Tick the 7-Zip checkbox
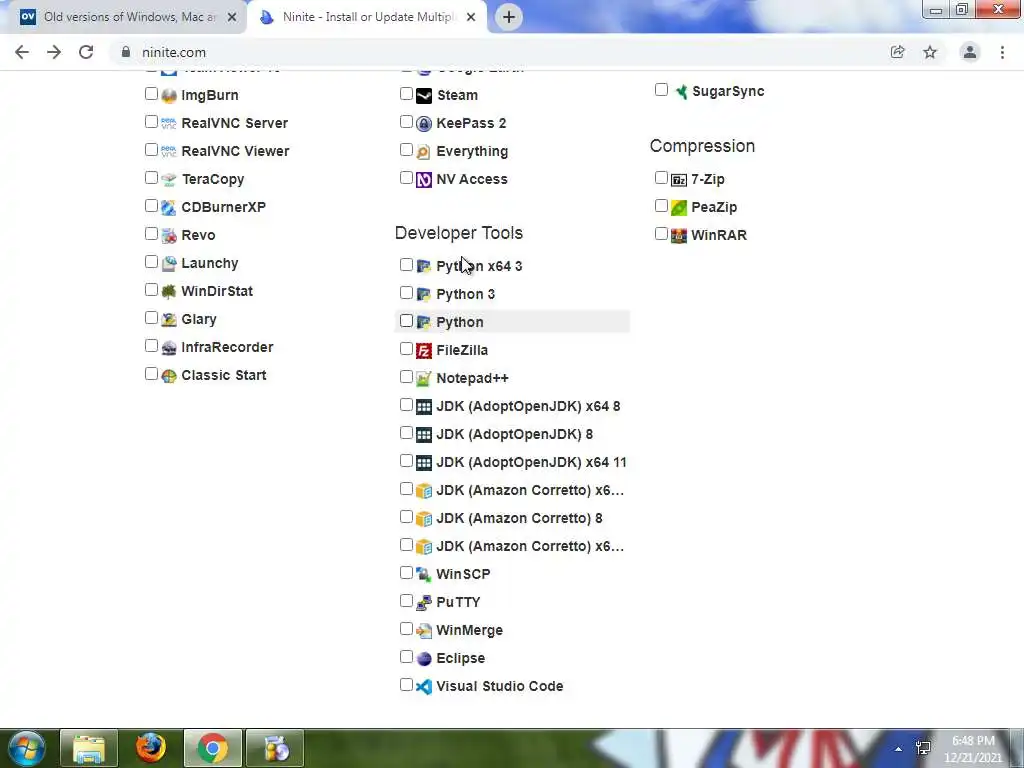The image size is (1024, 768). (661, 178)
